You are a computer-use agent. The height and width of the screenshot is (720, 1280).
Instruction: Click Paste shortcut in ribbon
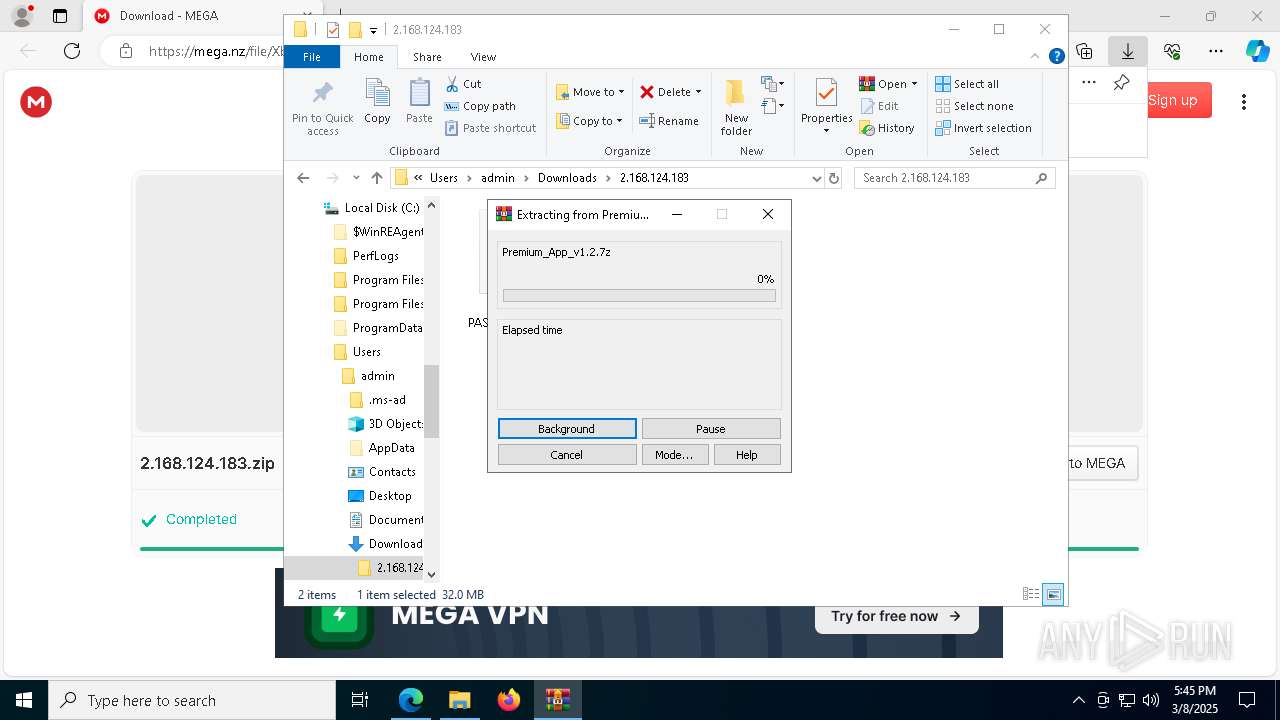click(x=490, y=128)
